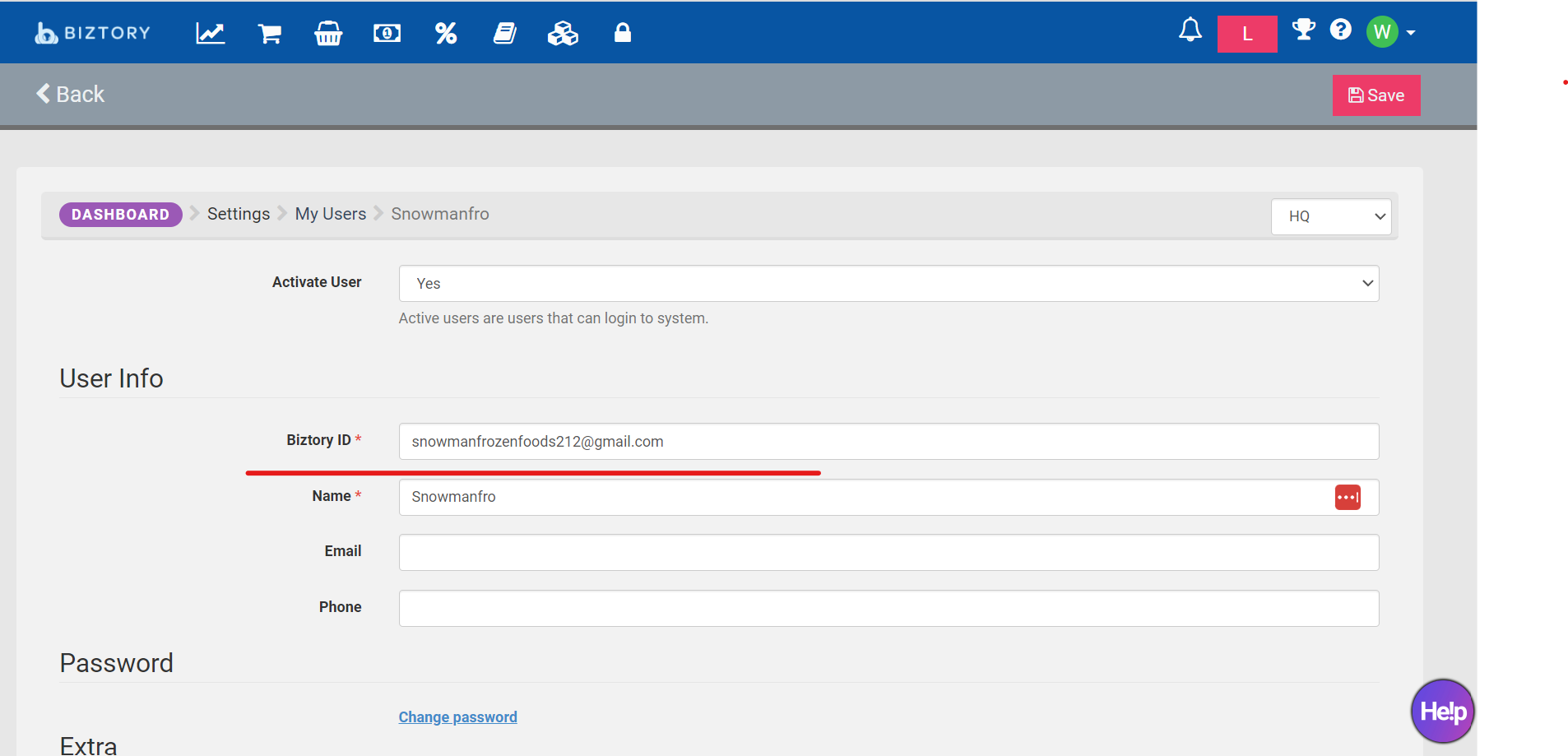Open the shopping cart sales icon

(x=270, y=33)
